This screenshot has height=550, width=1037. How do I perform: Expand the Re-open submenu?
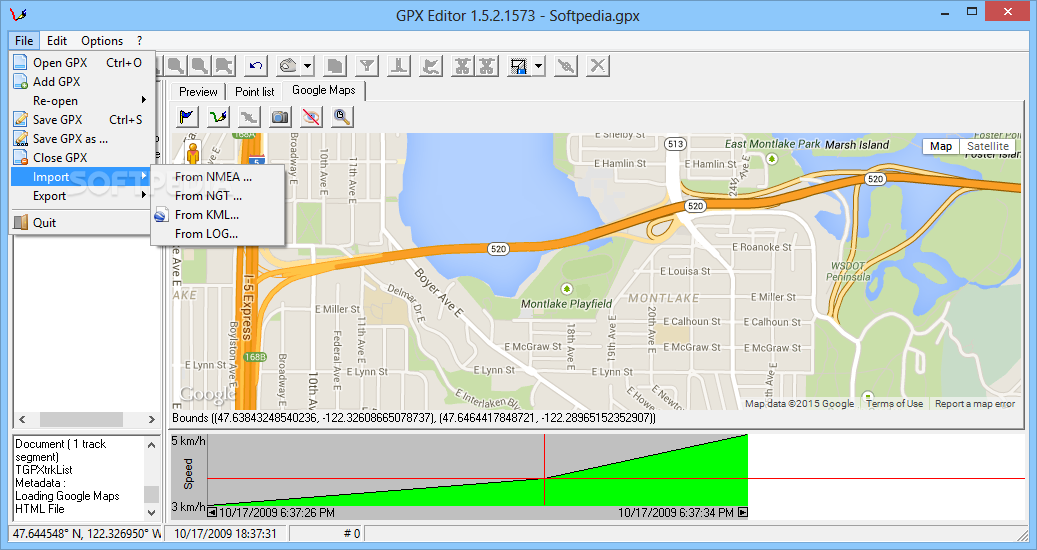(83, 100)
